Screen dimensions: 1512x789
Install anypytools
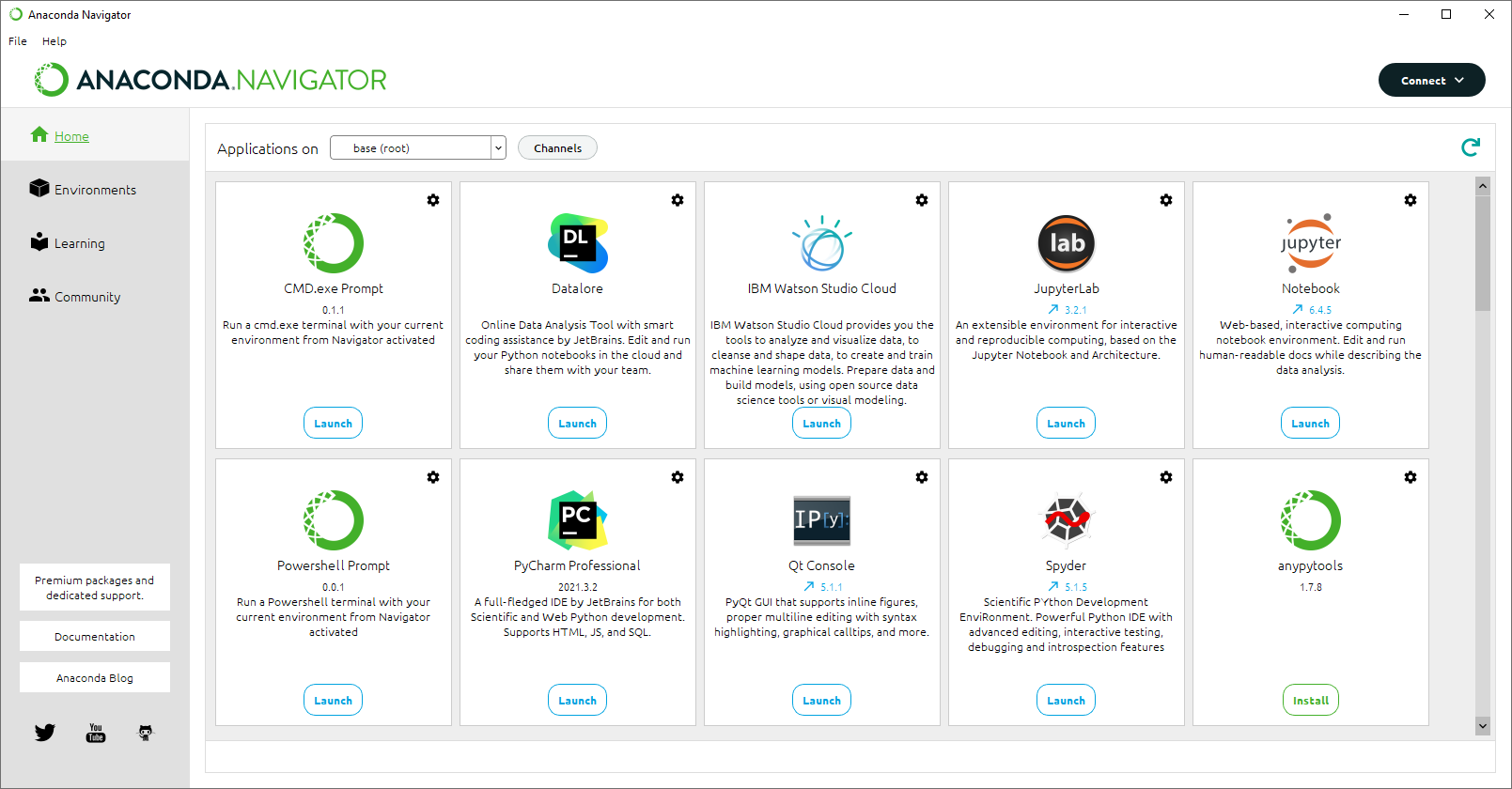click(1310, 700)
